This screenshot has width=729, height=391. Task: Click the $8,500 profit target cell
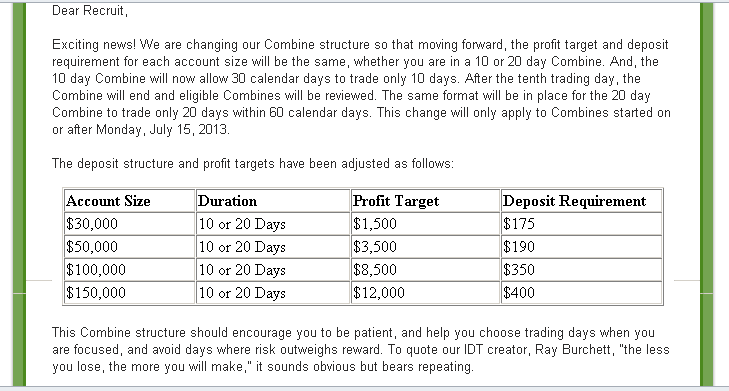coord(425,270)
